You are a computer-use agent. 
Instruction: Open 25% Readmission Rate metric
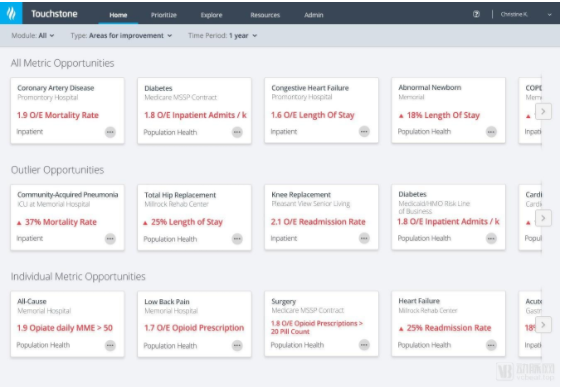(445, 328)
